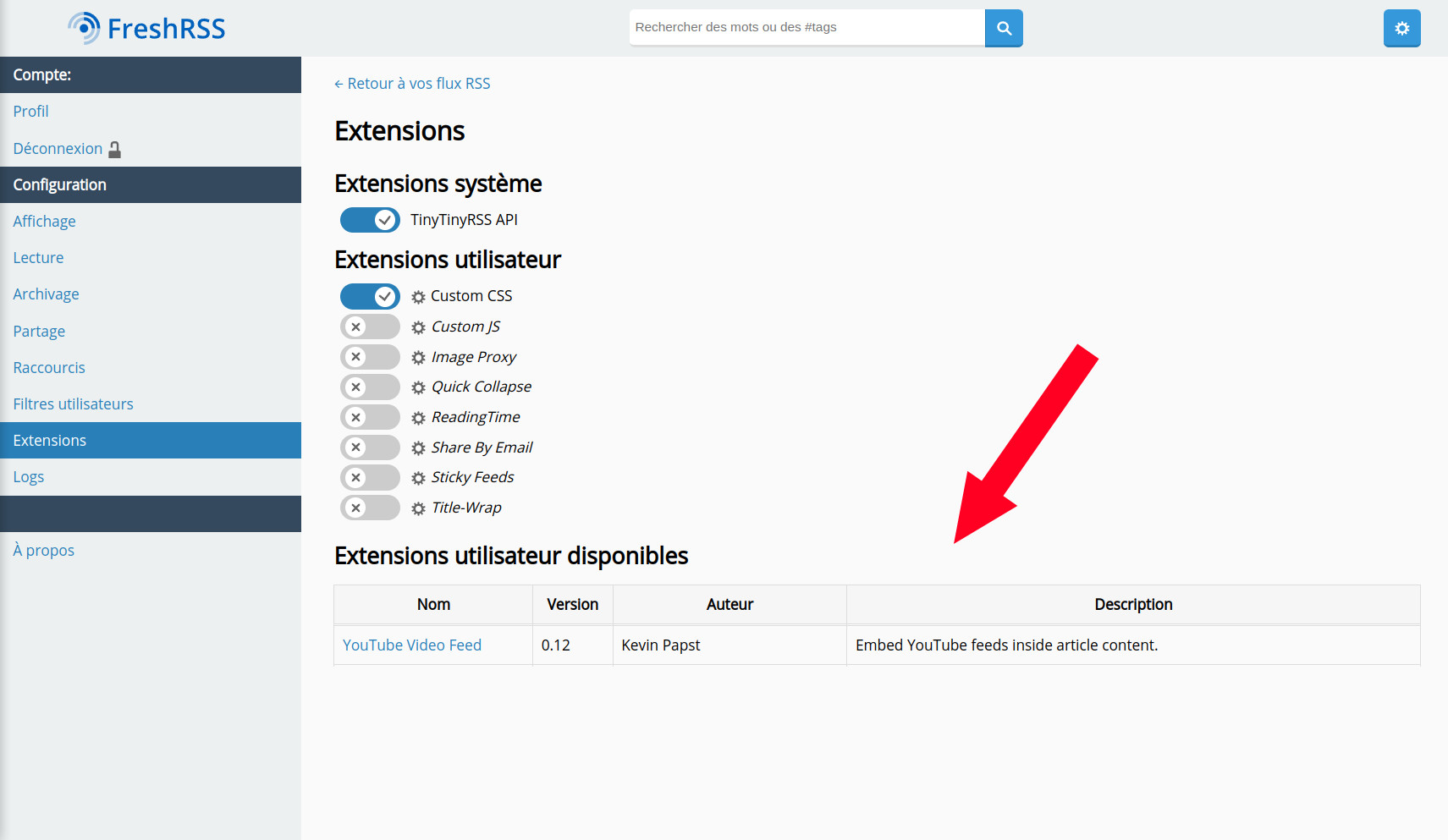Image resolution: width=1448 pixels, height=840 pixels.
Task: Enable the Custom JS extension toggle
Action: click(x=370, y=327)
